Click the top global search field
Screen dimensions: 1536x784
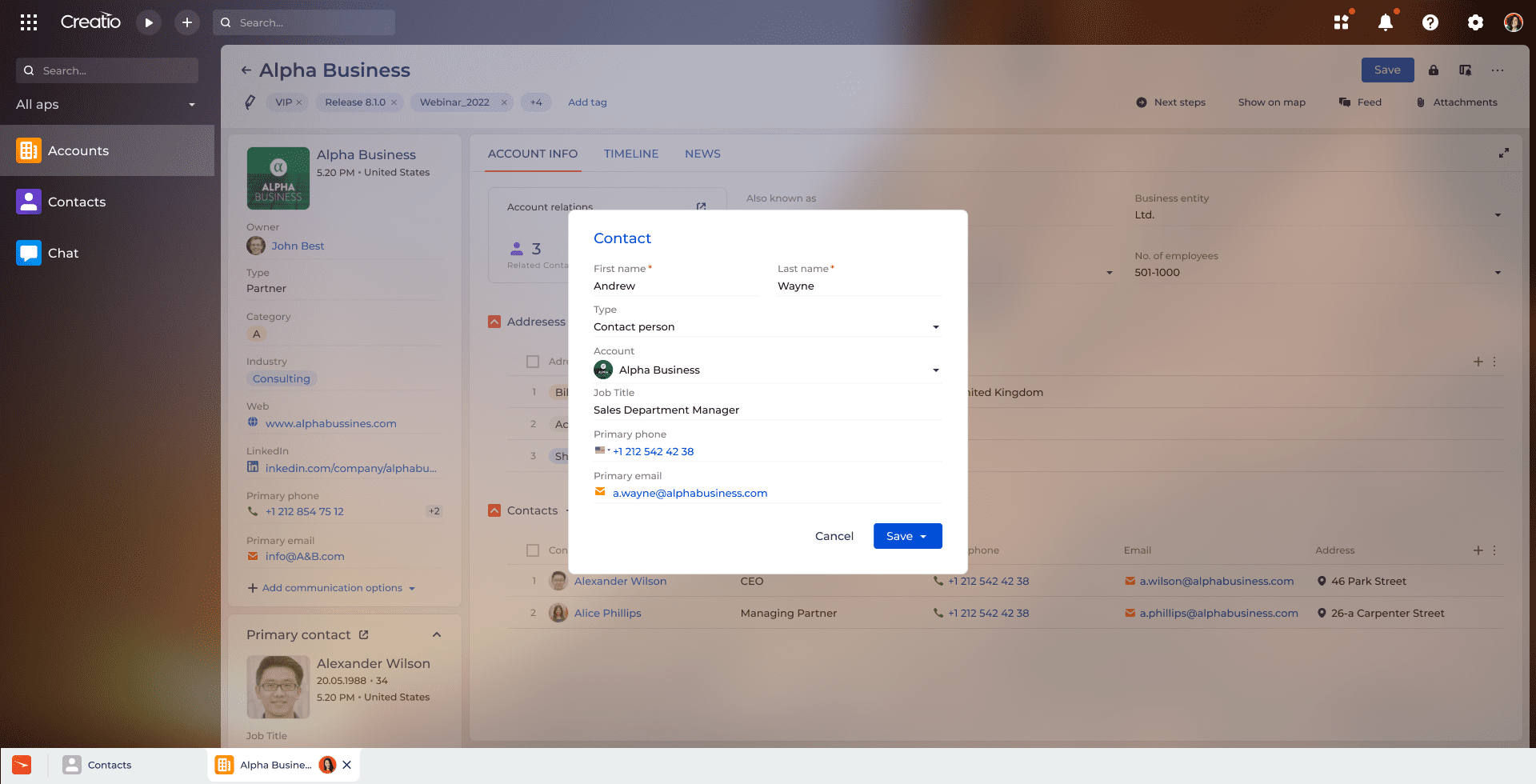click(x=304, y=22)
